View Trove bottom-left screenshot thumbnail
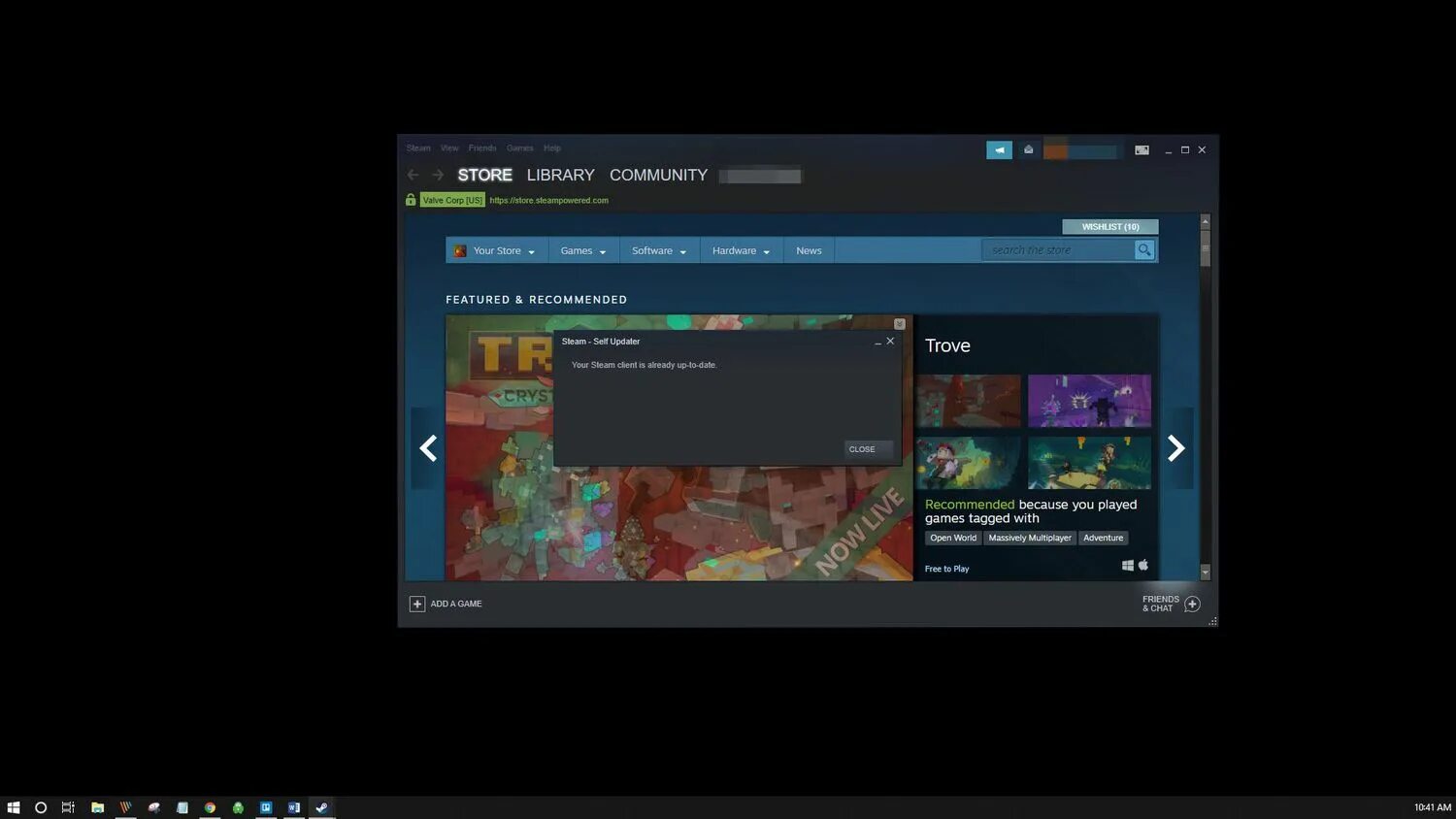1456x819 pixels. (968, 463)
